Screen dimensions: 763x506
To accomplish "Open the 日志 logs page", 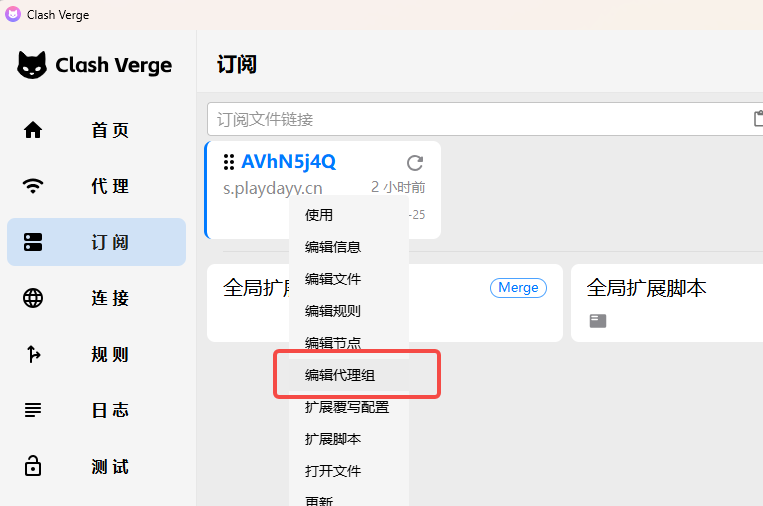I will pyautogui.click(x=96, y=410).
